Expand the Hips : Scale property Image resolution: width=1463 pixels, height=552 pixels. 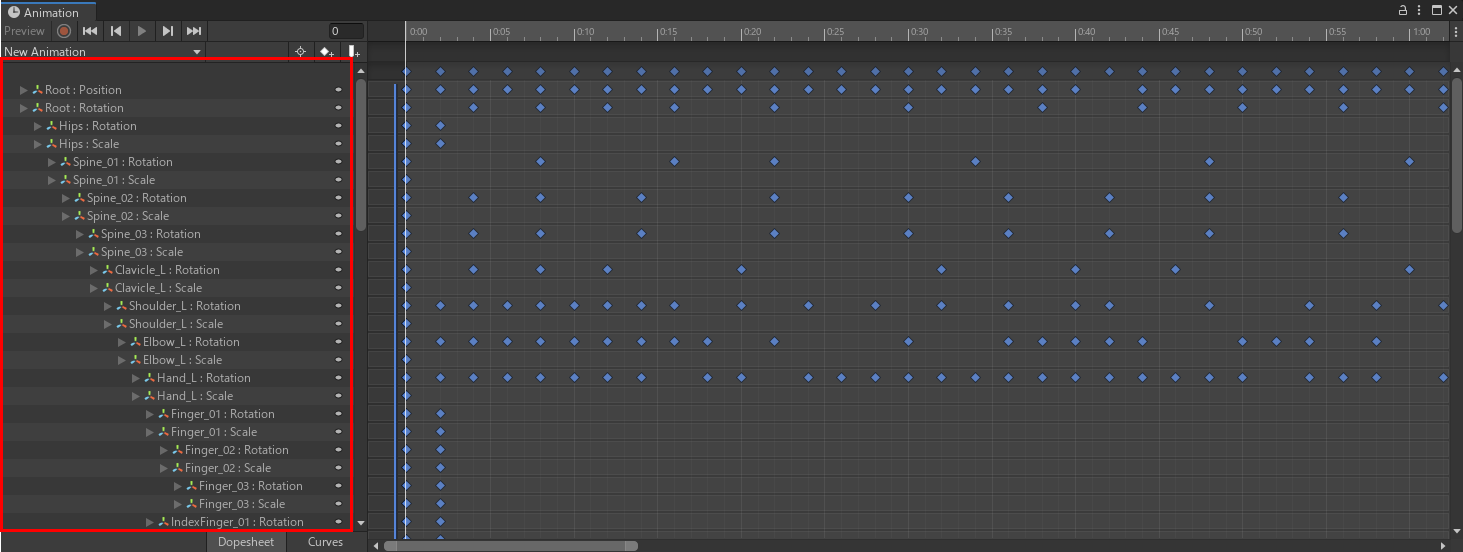point(38,144)
